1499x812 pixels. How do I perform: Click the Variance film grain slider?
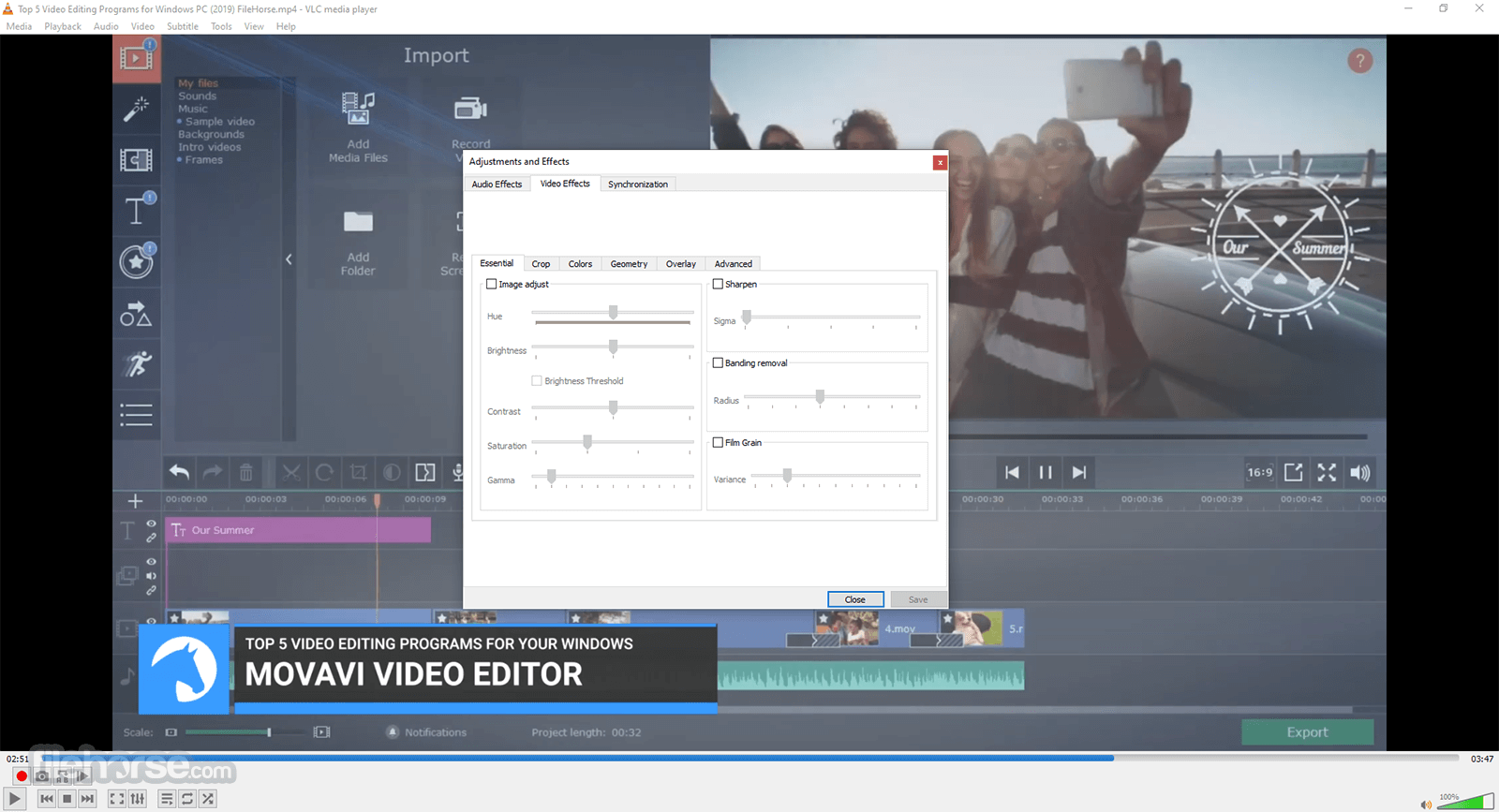(836, 476)
